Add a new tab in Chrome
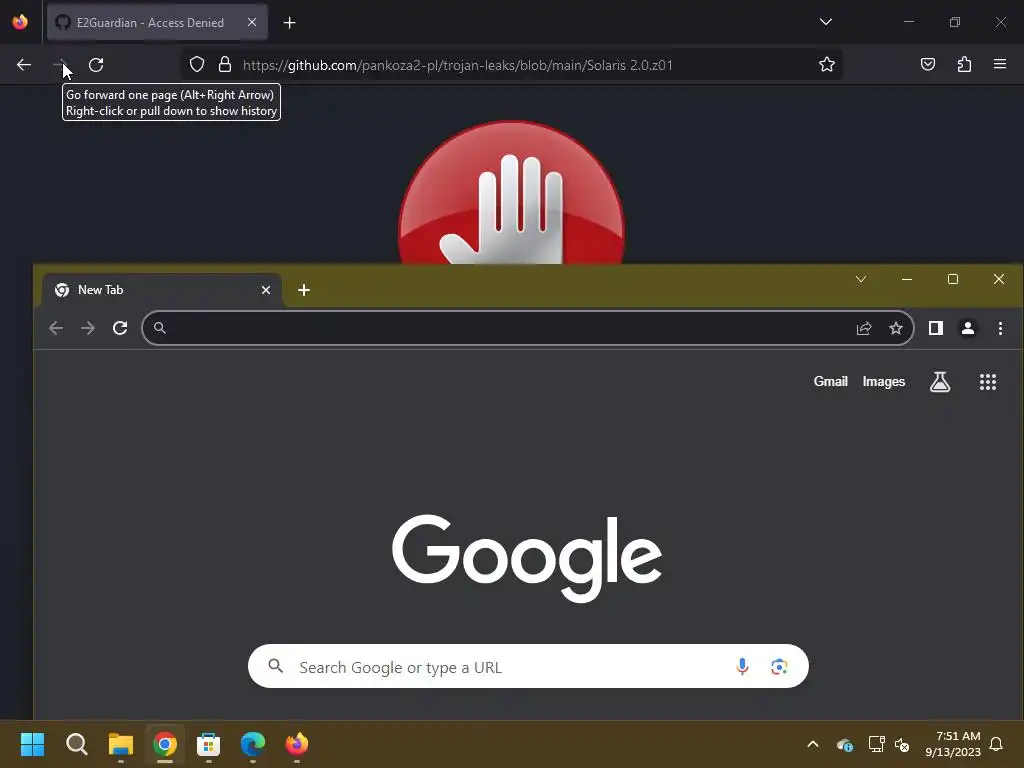 coord(304,290)
